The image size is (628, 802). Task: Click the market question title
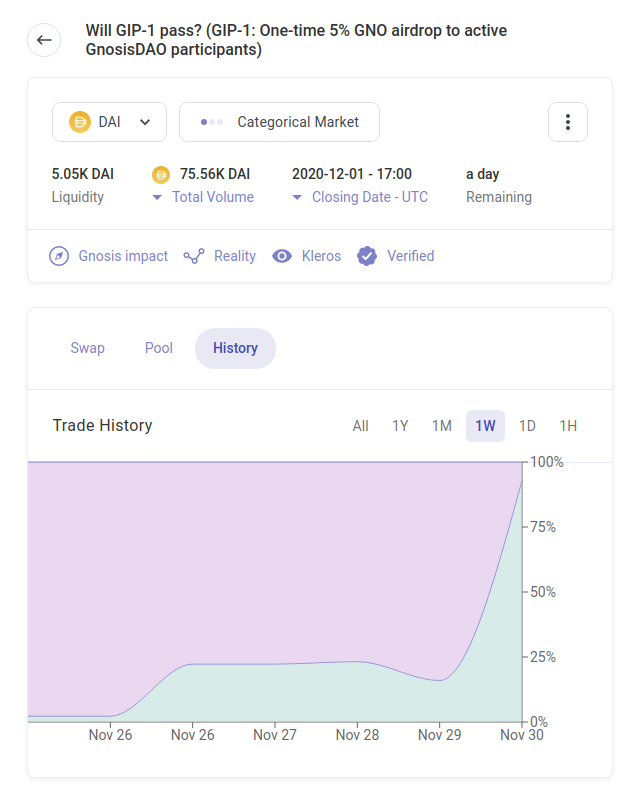pyautogui.click(x=296, y=40)
